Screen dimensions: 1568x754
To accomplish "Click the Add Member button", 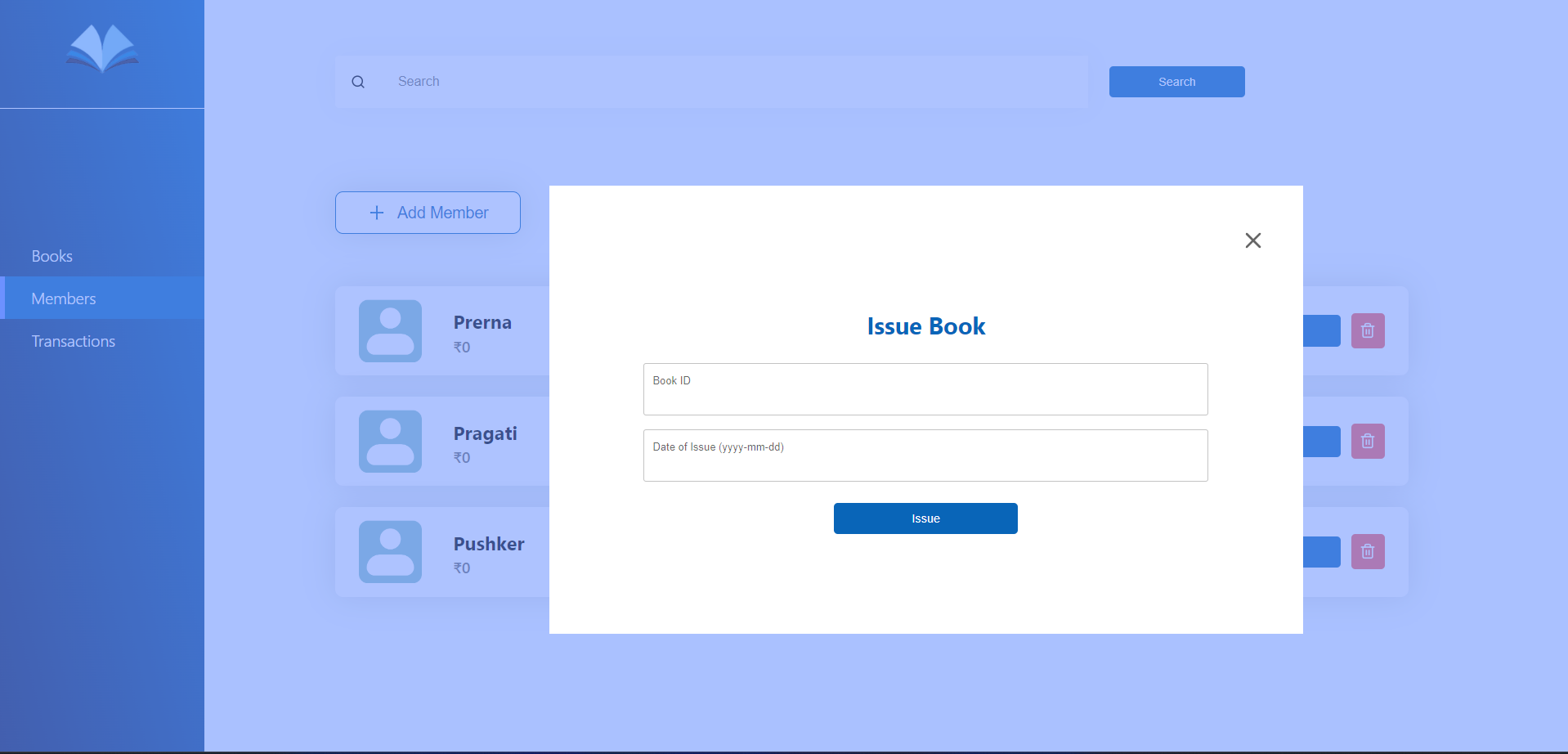I will click(x=428, y=212).
